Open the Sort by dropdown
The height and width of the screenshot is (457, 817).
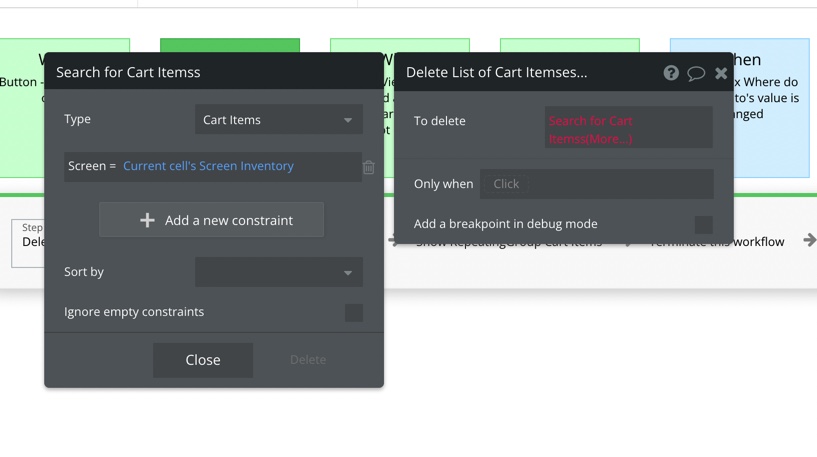pos(279,271)
